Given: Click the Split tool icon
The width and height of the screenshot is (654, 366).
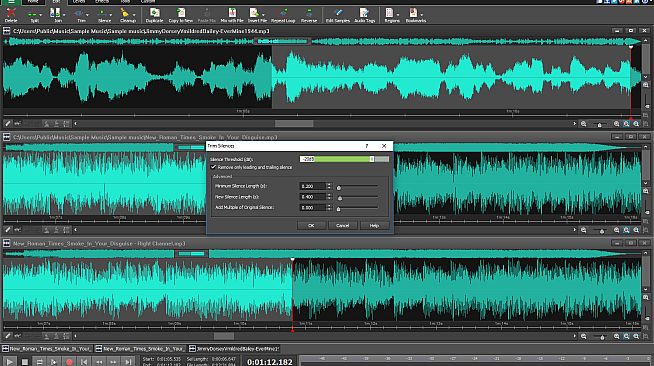Looking at the screenshot, I should [x=33, y=15].
